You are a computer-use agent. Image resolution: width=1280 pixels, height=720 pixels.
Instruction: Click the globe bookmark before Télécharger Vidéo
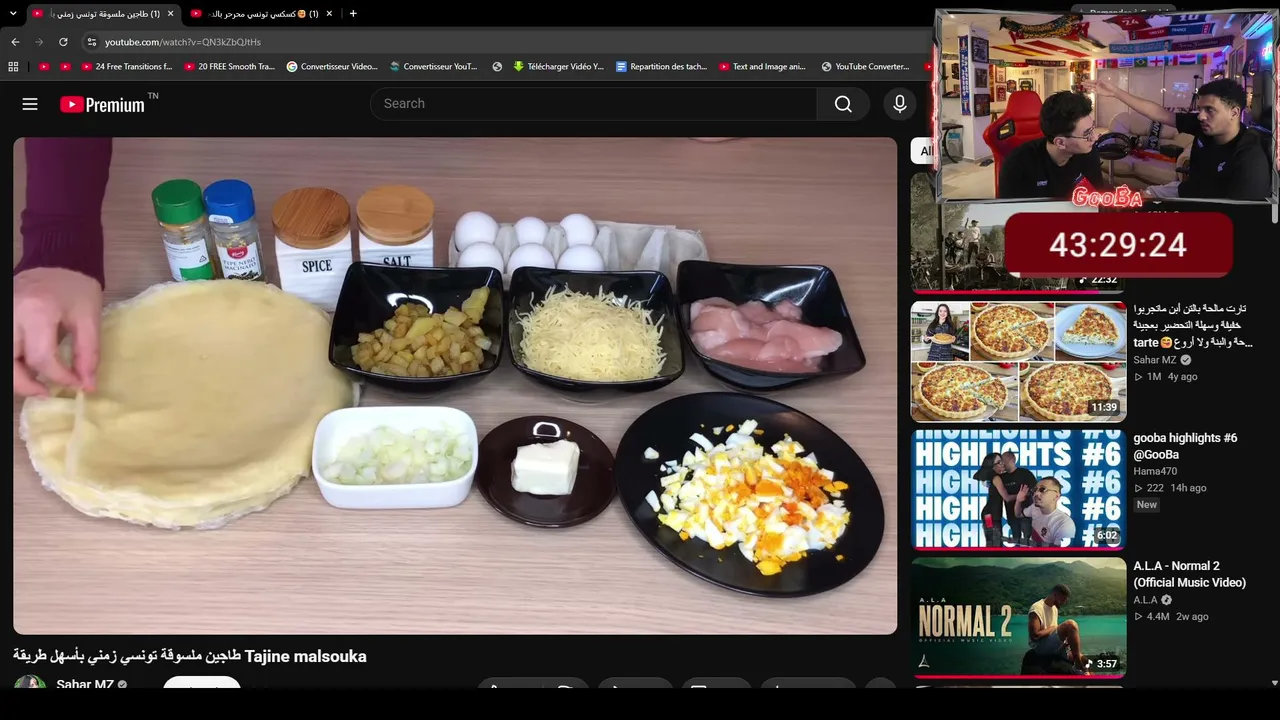[x=497, y=67]
